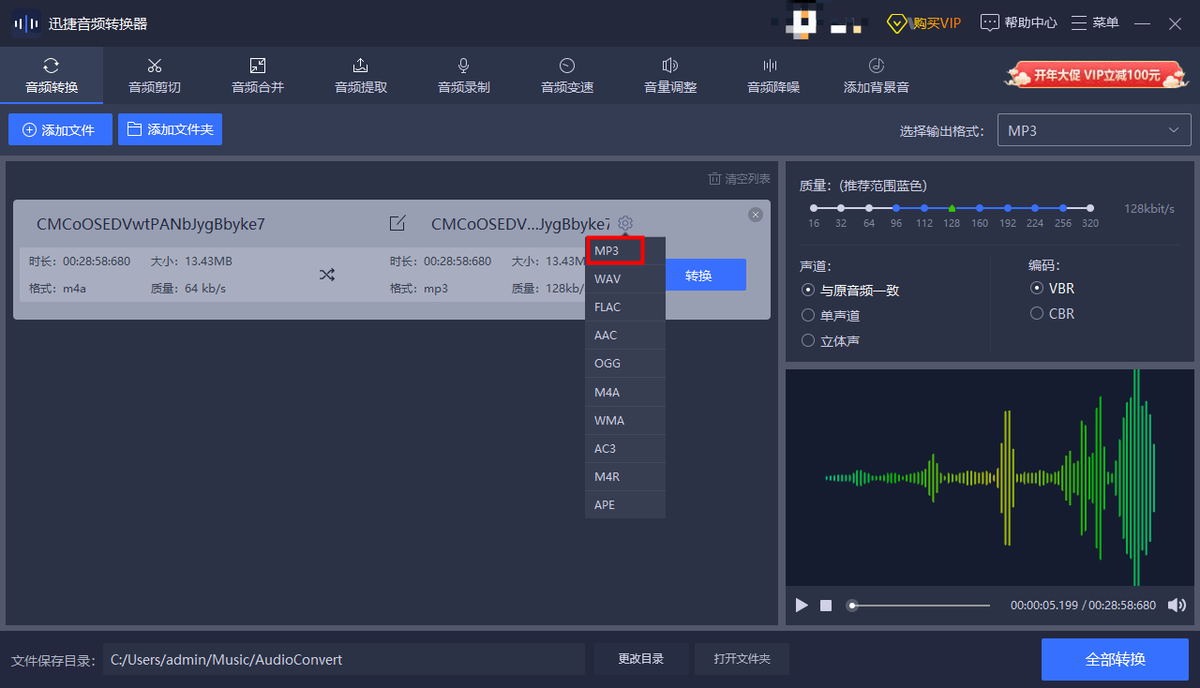Click the shuffle conversion arrows icon

[327, 274]
